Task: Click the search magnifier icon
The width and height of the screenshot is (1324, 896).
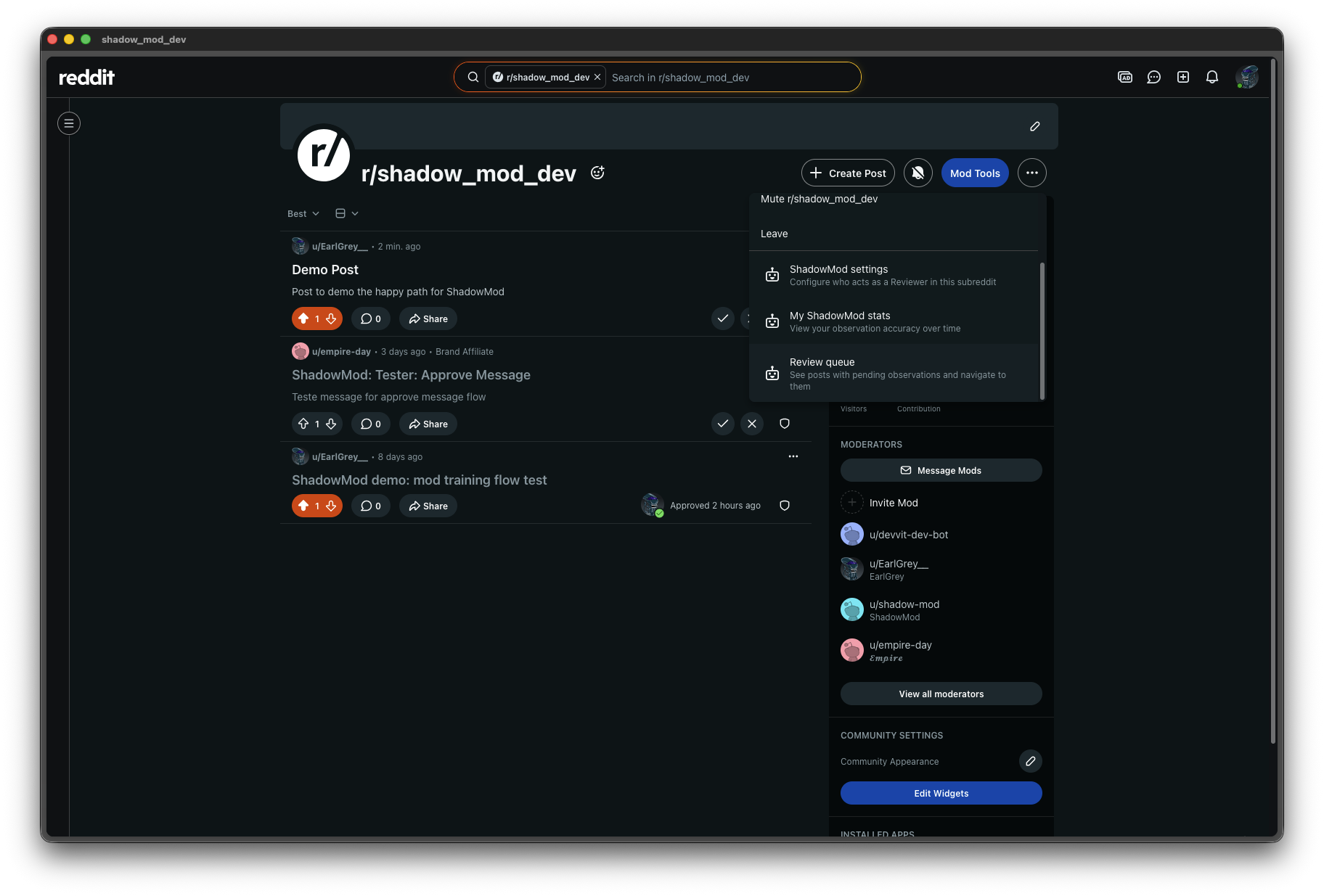Action: 473,77
